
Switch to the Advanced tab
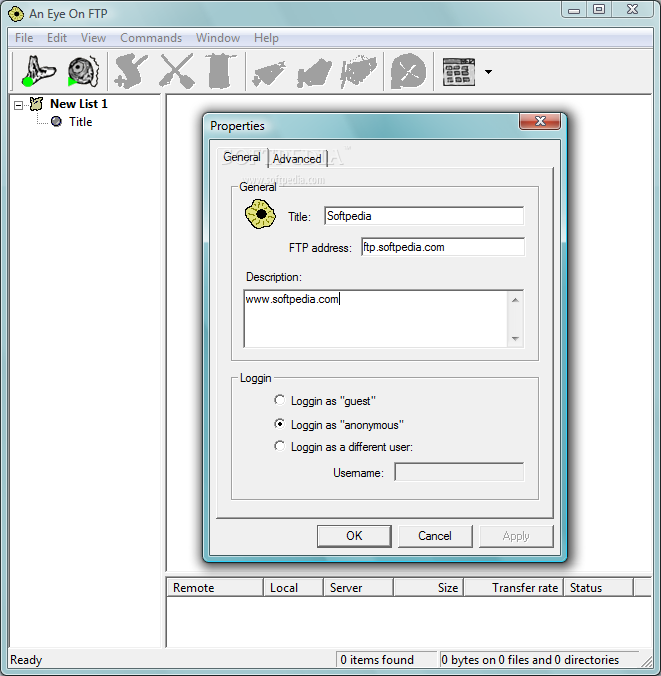297,159
